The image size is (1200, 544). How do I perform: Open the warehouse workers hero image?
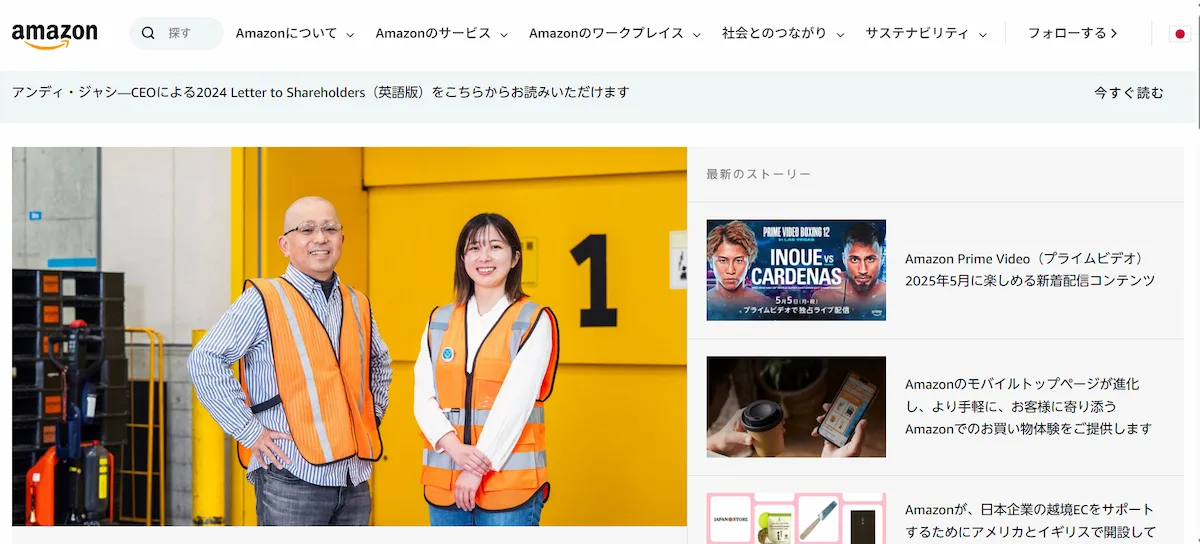coord(349,336)
